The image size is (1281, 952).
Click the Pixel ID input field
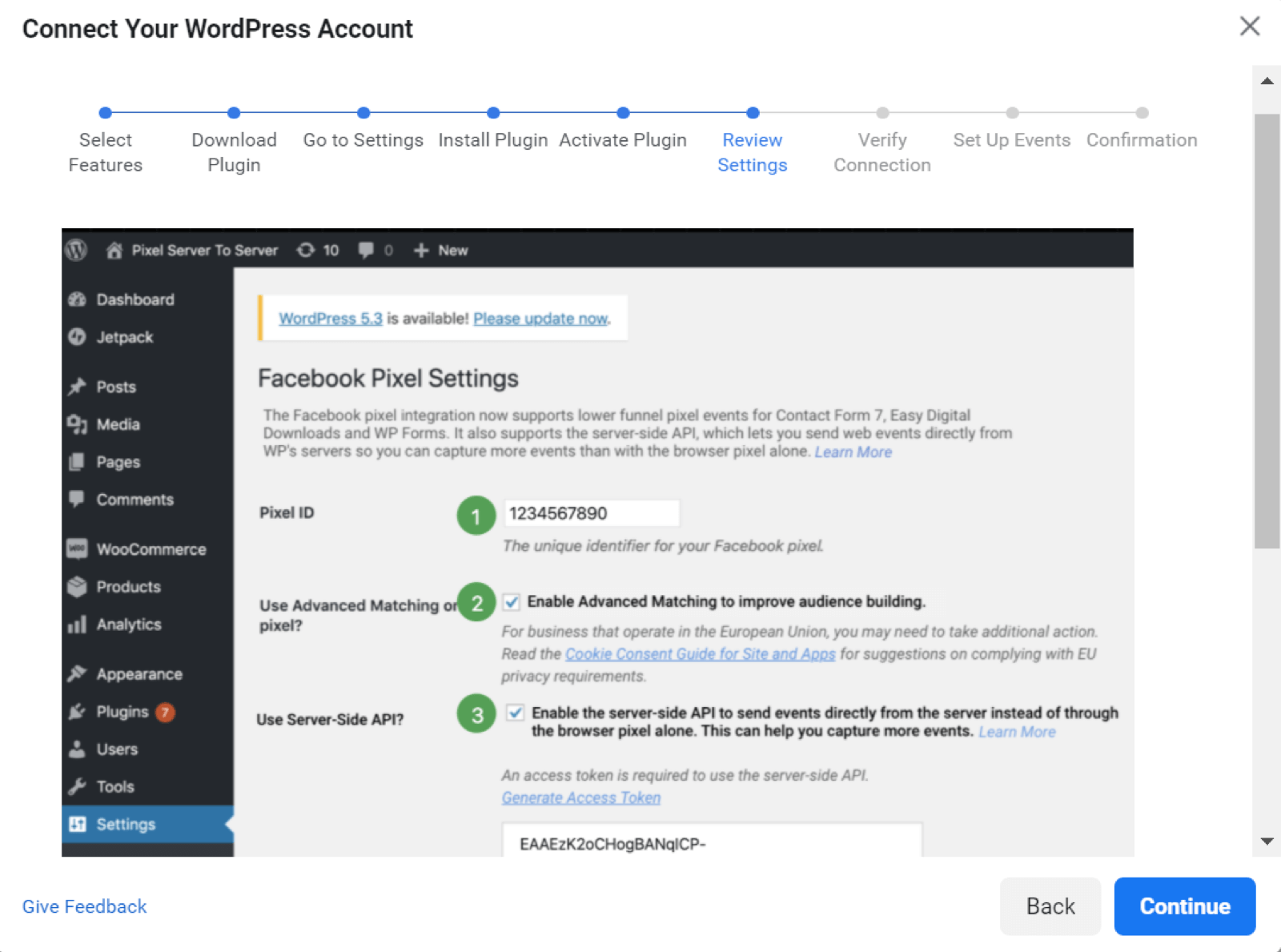(x=592, y=513)
